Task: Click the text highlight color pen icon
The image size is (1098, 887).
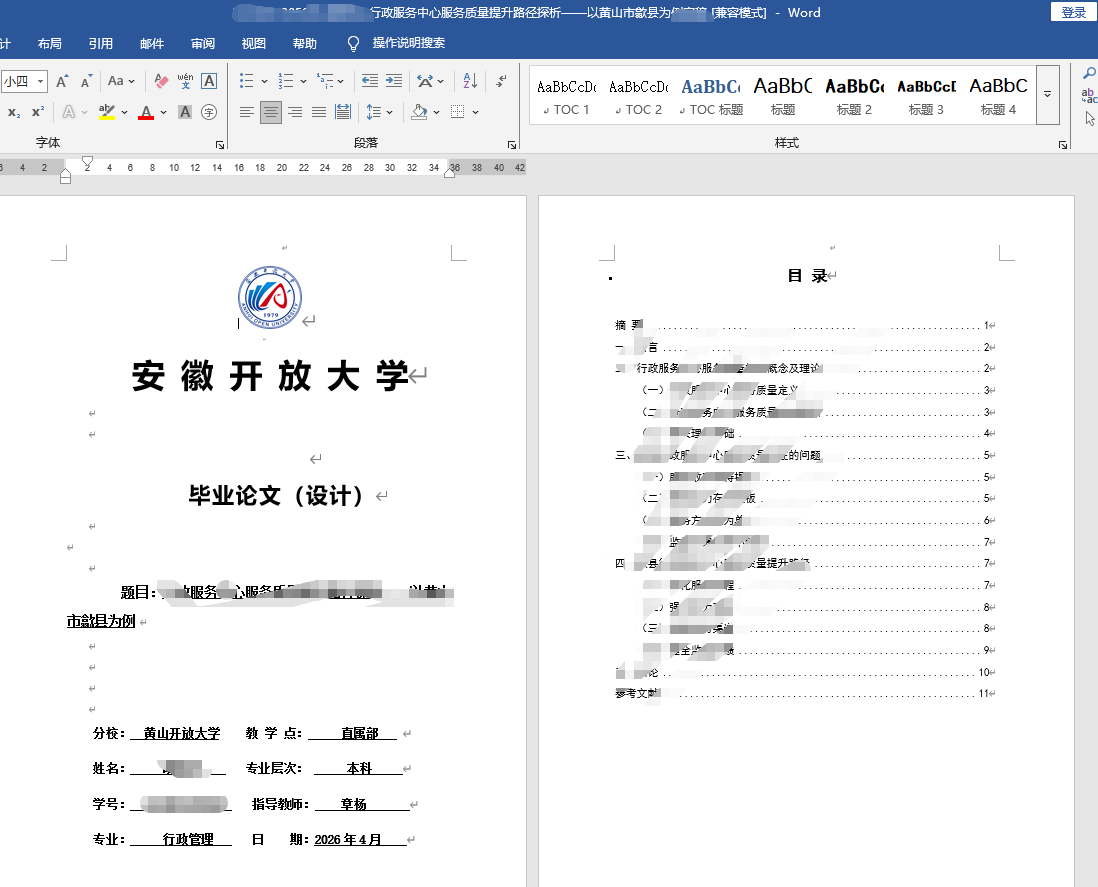Action: (106, 112)
